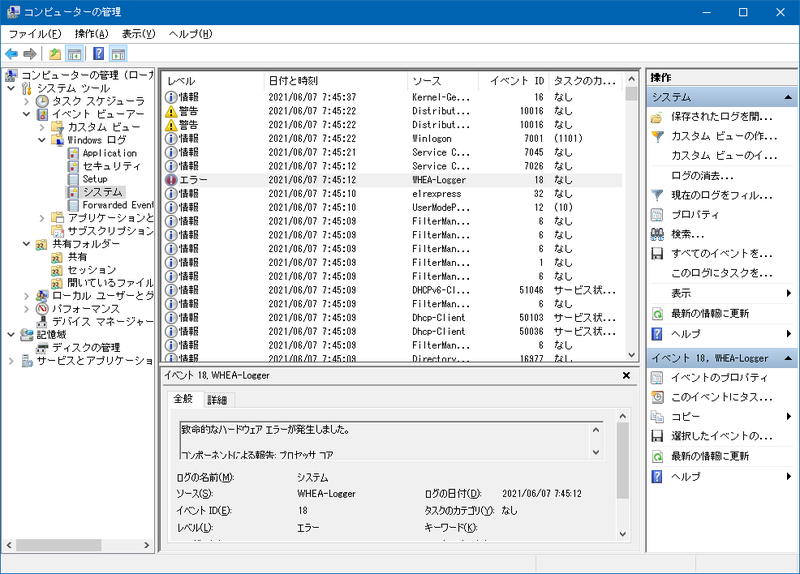Close the event preview pane
The image size is (800, 574).
pyautogui.click(x=626, y=376)
